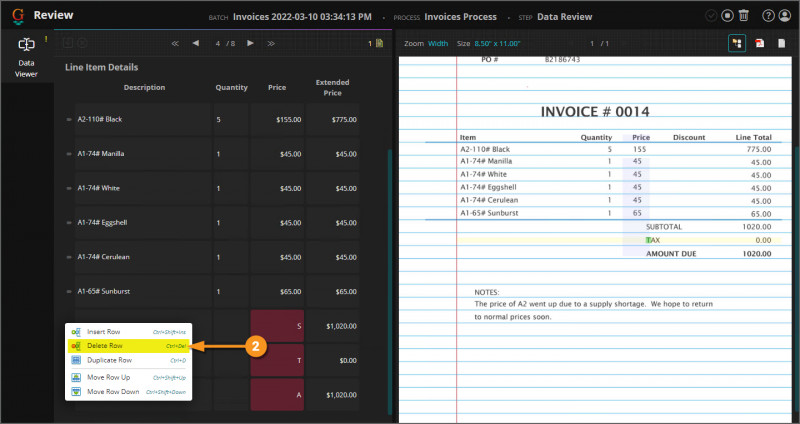800x424 pixels.
Task: Select the red error price cell showing S
Action: pyautogui.click(x=277, y=326)
